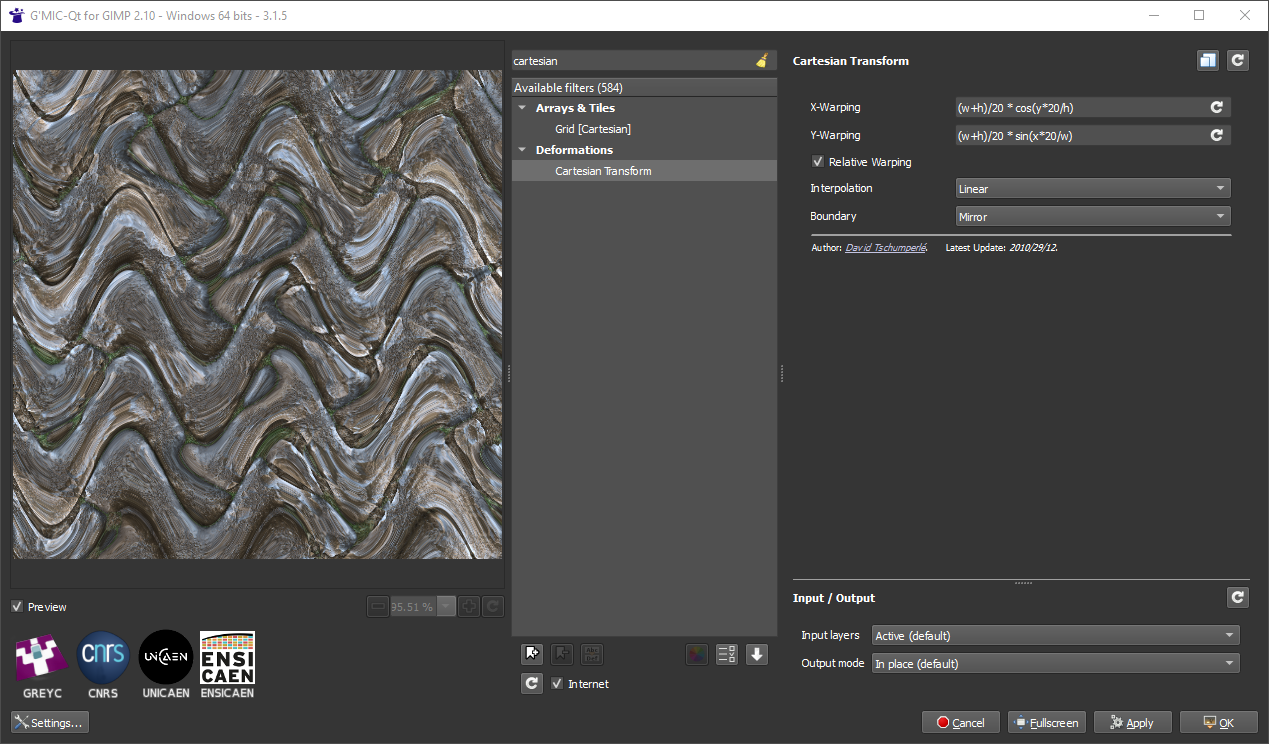Open the Interpolation dropdown

click(1092, 188)
